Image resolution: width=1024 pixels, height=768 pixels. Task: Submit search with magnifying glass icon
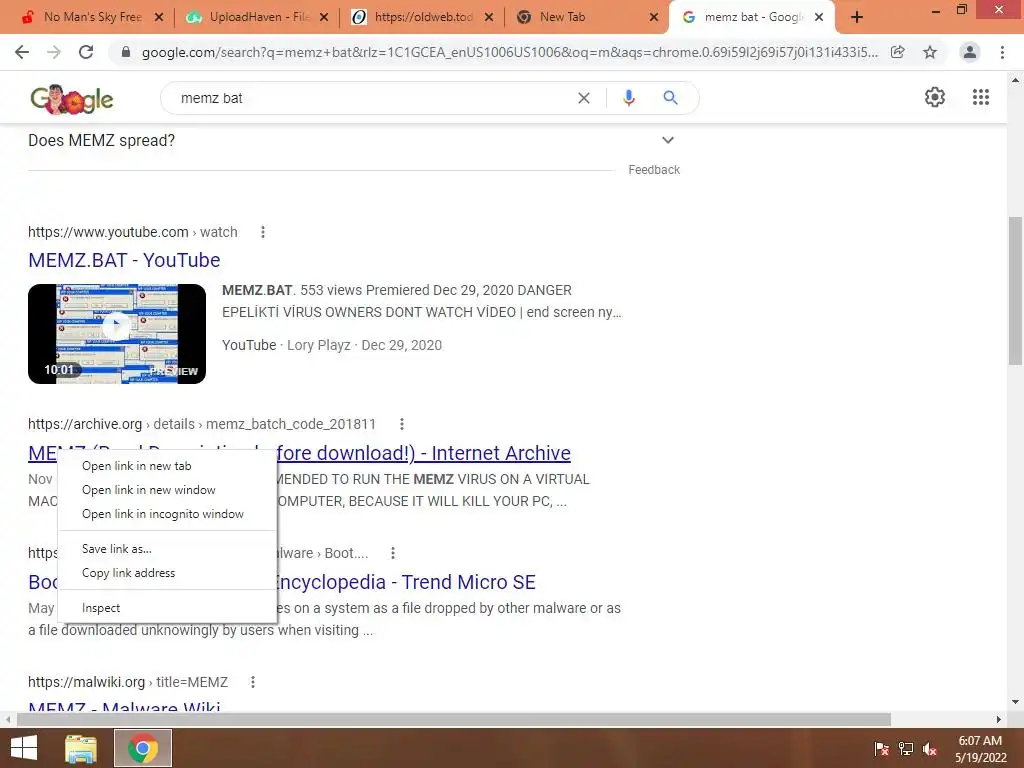670,98
